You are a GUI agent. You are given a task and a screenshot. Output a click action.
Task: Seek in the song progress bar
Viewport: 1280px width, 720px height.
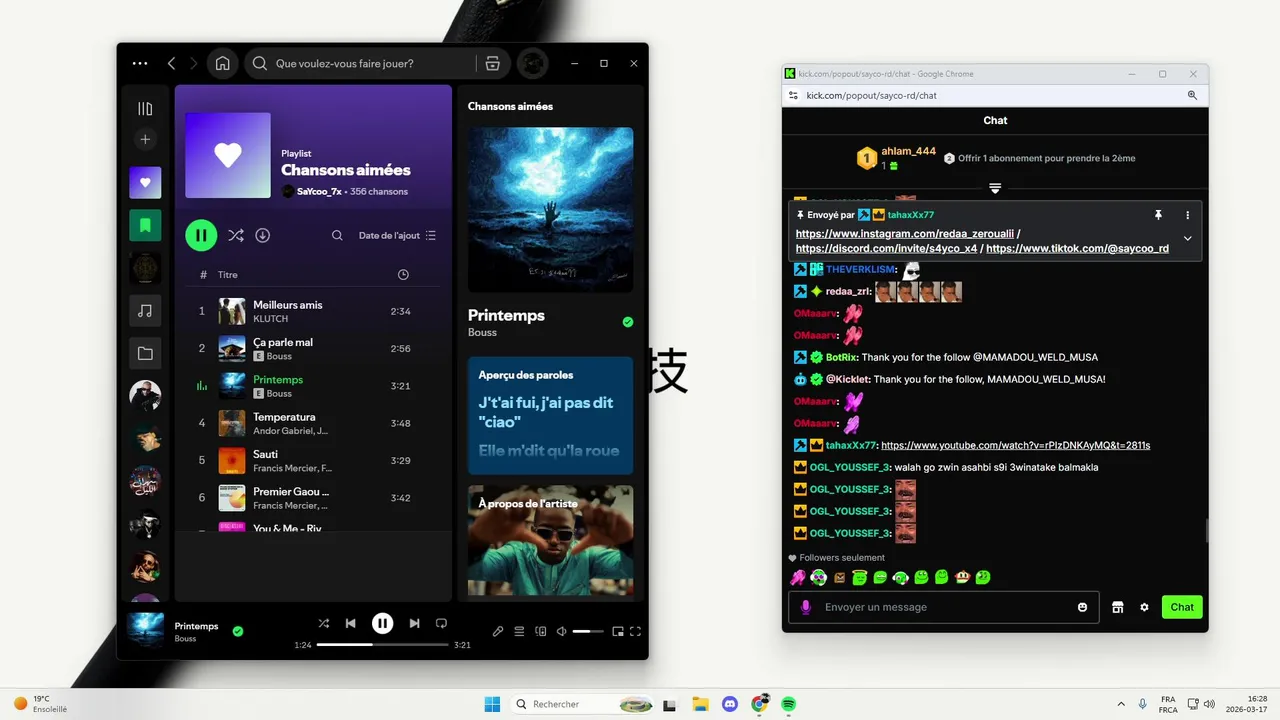click(x=382, y=645)
